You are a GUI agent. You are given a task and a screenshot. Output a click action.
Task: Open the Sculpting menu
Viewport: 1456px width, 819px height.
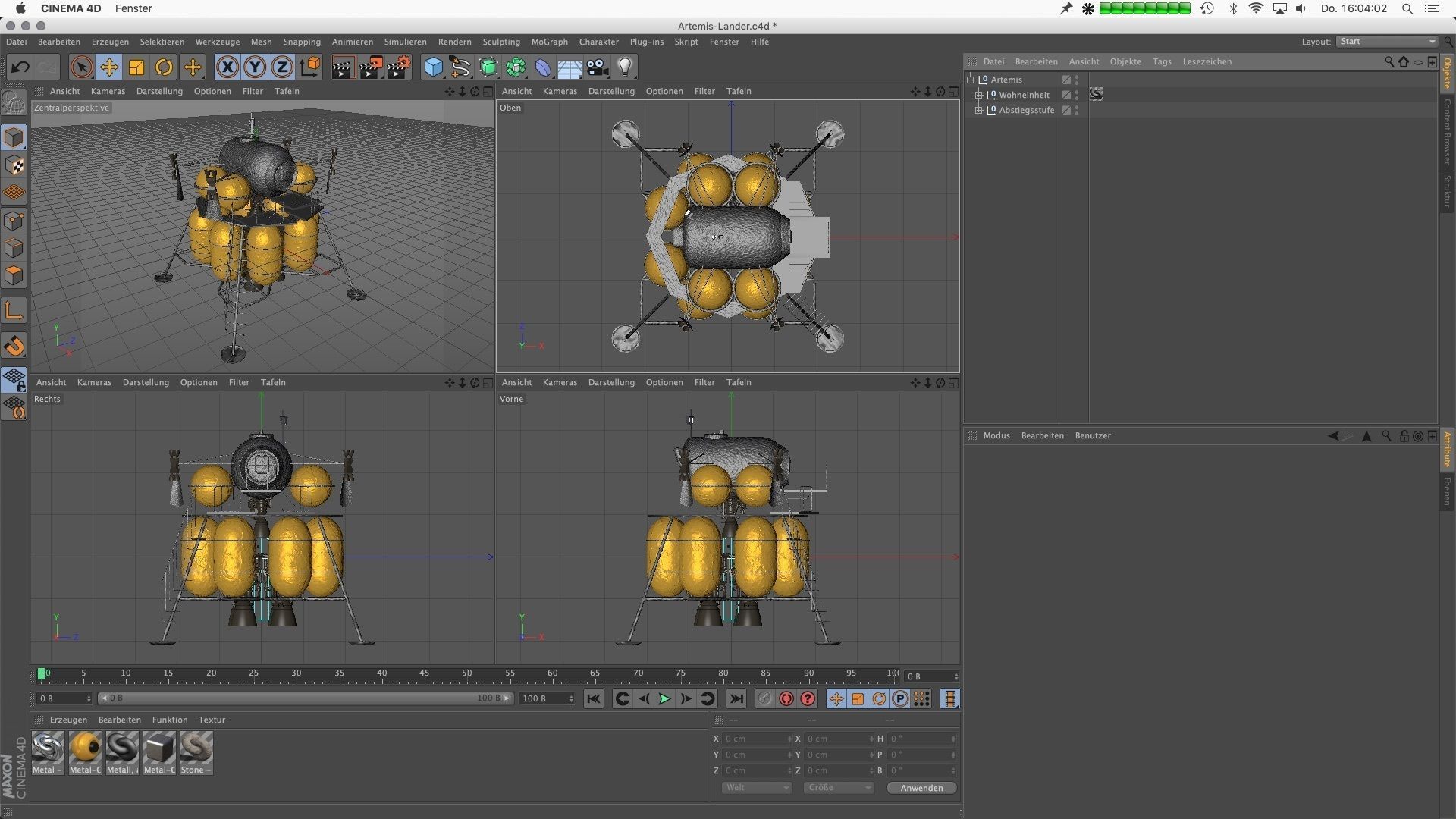501,42
